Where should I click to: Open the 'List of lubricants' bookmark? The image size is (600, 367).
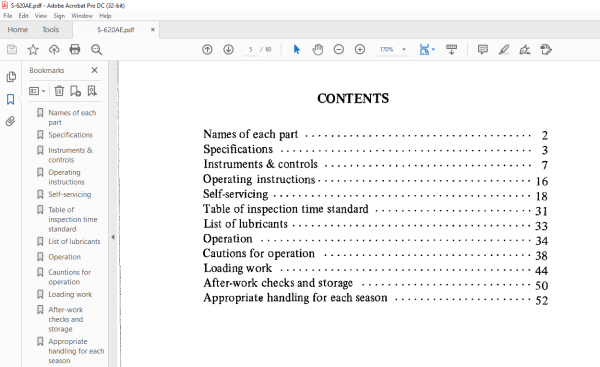tap(74, 241)
